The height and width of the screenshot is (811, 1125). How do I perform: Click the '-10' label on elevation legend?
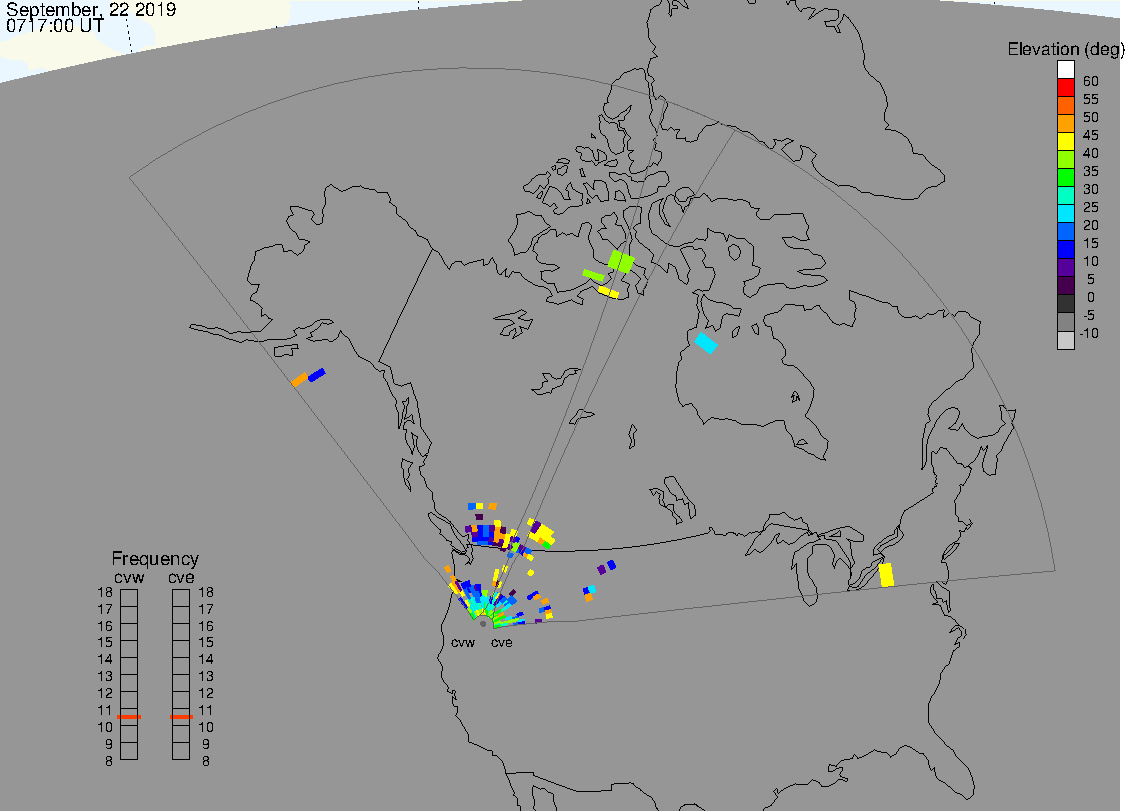(x=1089, y=333)
